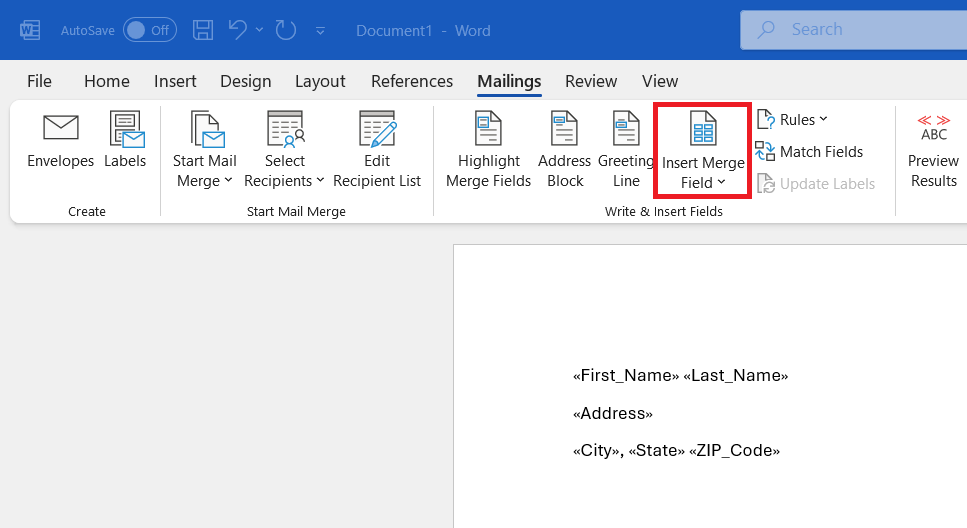967x528 pixels.
Task: Click the Rules icon
Action: tap(765, 119)
